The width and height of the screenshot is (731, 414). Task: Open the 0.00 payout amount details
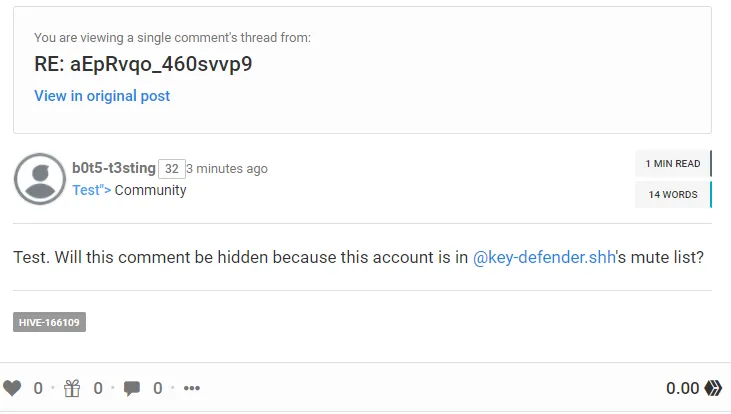(x=683, y=388)
